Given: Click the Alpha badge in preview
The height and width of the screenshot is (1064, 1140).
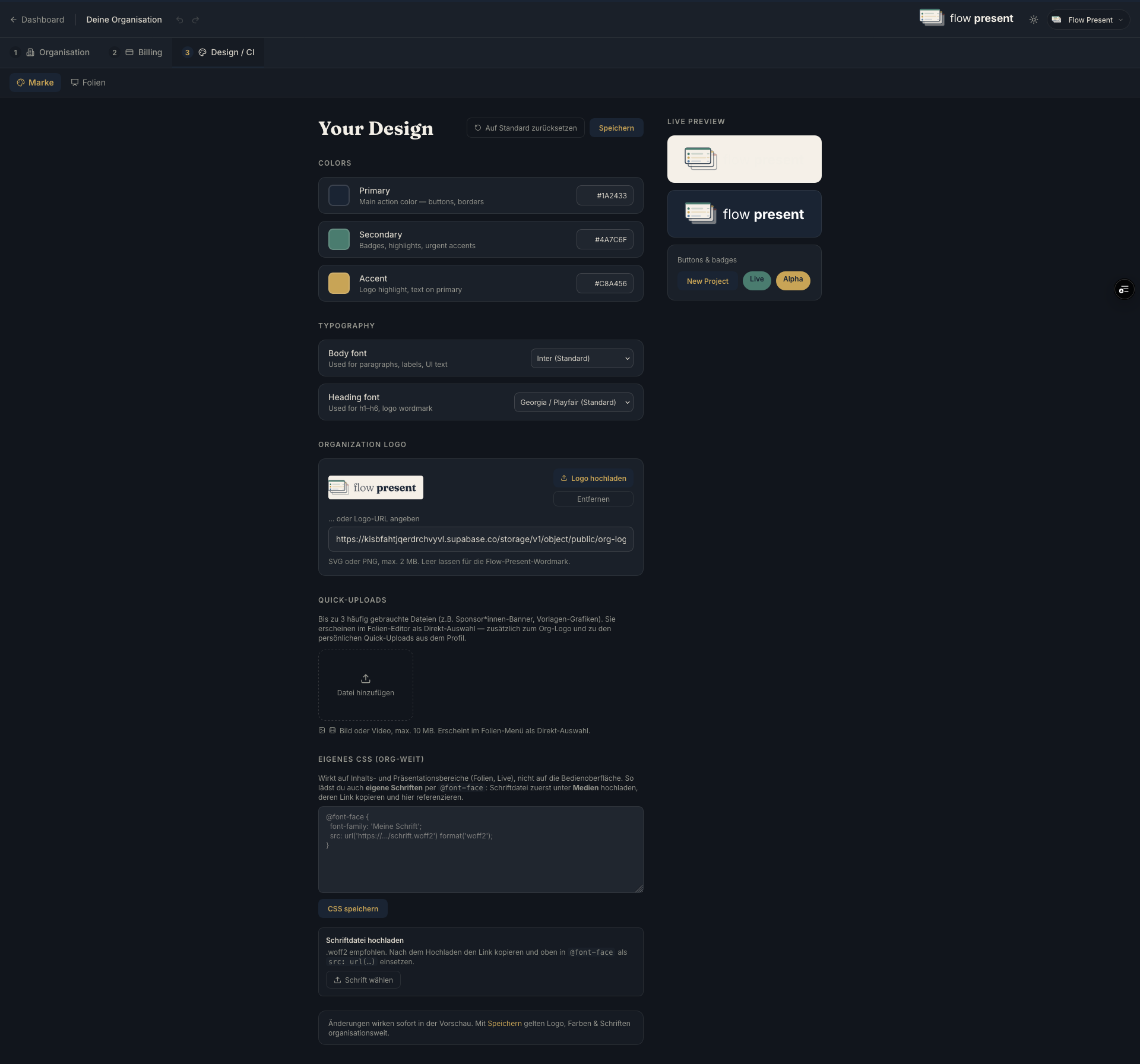Looking at the screenshot, I should point(793,281).
